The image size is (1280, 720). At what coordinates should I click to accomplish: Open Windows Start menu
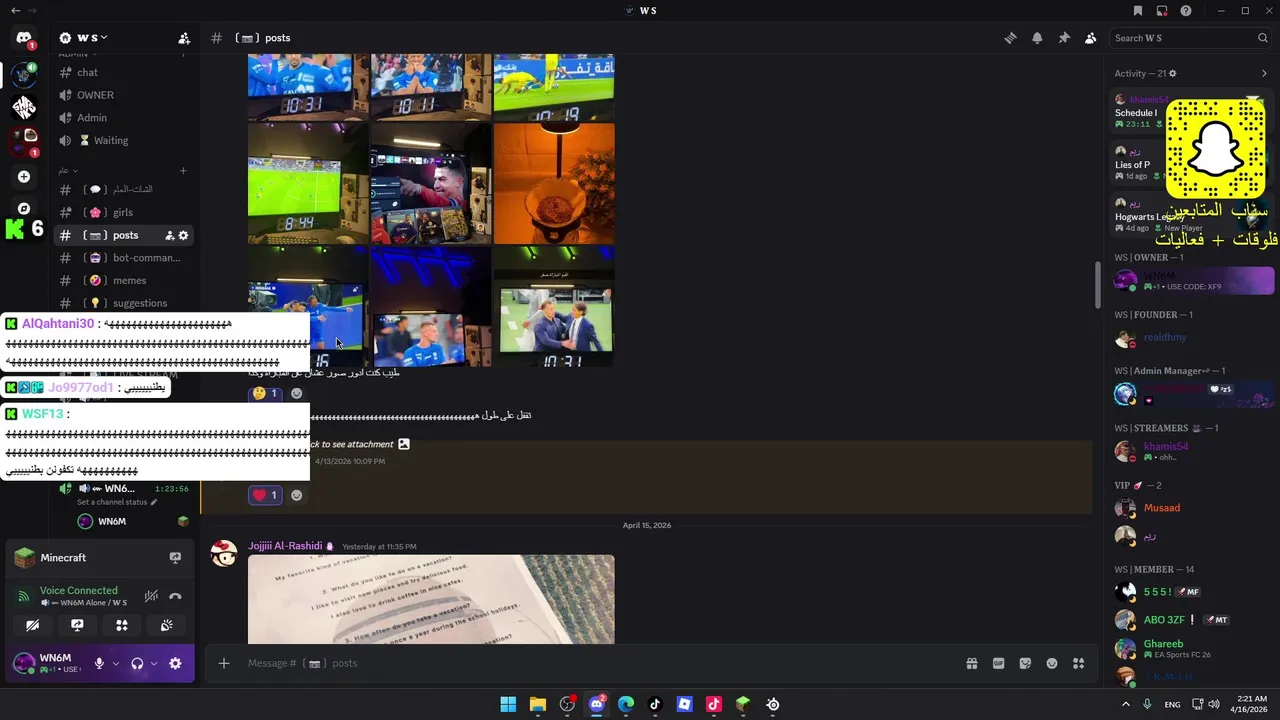[x=508, y=704]
